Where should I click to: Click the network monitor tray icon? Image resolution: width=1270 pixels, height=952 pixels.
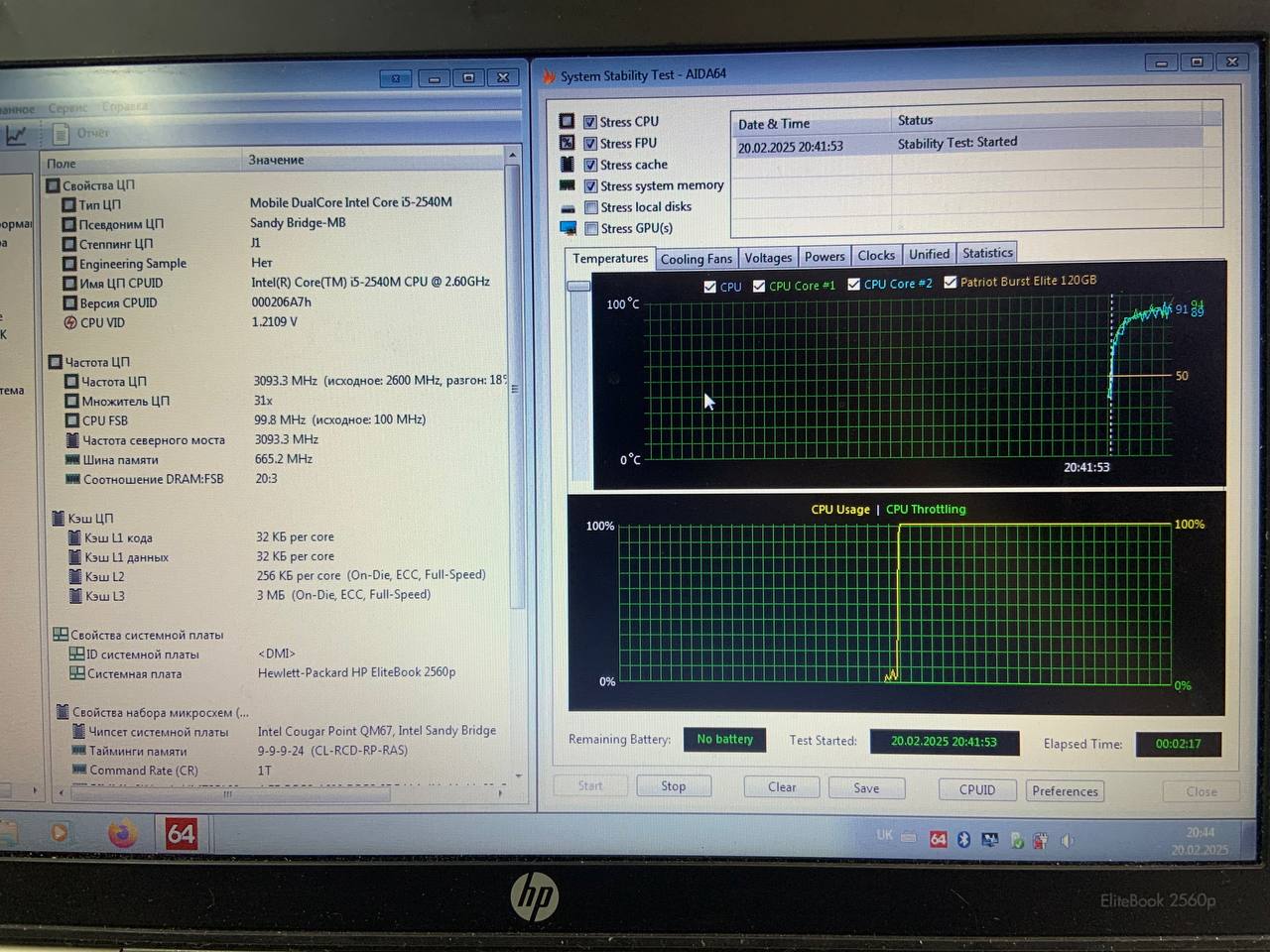[989, 840]
